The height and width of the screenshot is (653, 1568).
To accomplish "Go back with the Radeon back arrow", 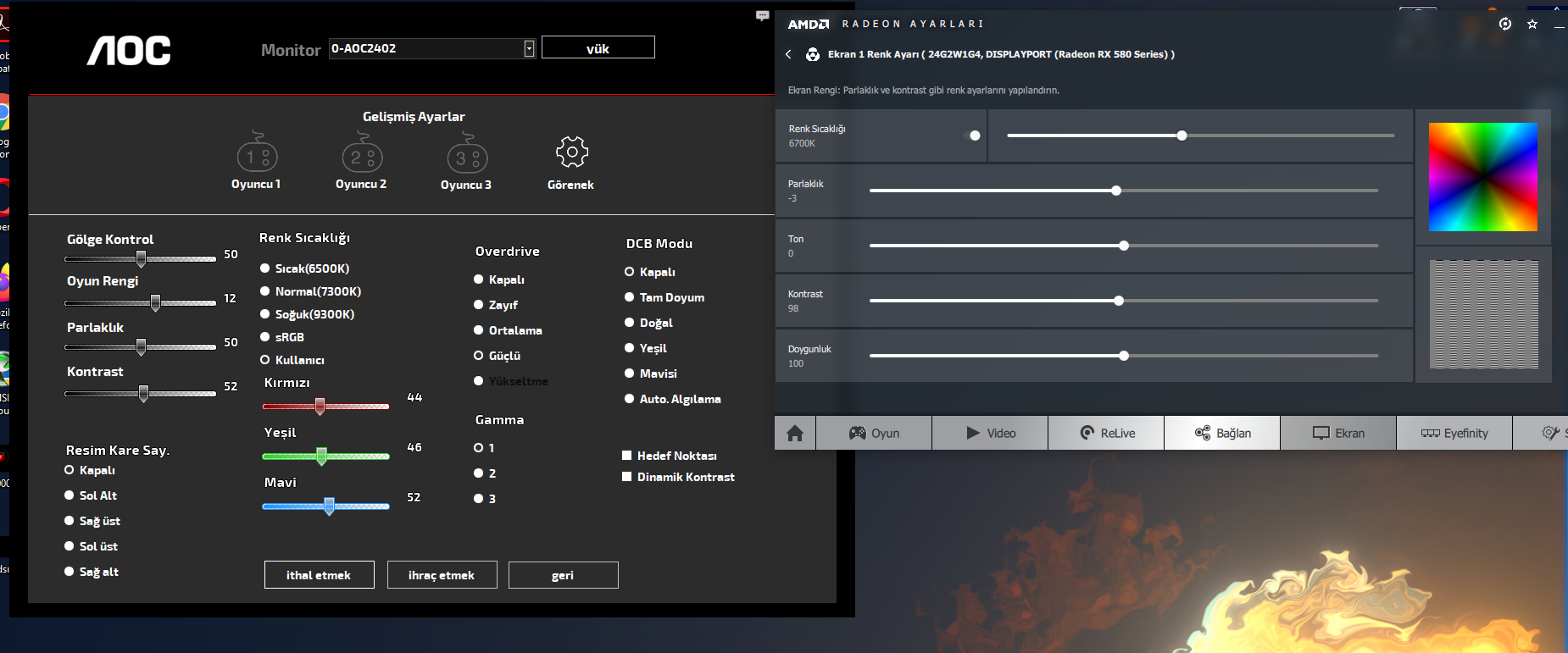I will click(x=788, y=54).
